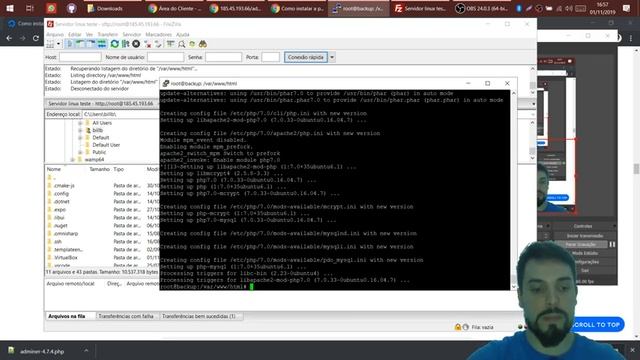
Task: Select the .VirtualBox folder row
Action: pos(102,258)
